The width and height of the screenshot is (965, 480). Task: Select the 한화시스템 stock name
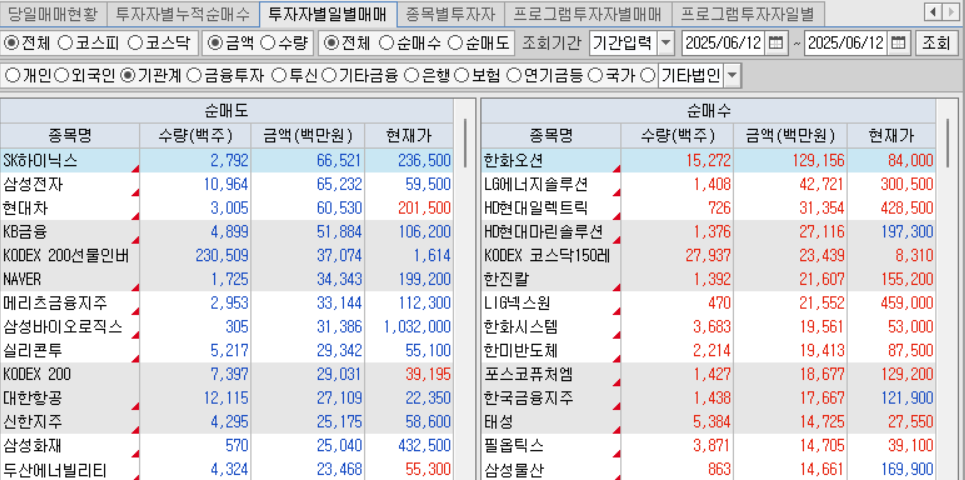tap(521, 327)
